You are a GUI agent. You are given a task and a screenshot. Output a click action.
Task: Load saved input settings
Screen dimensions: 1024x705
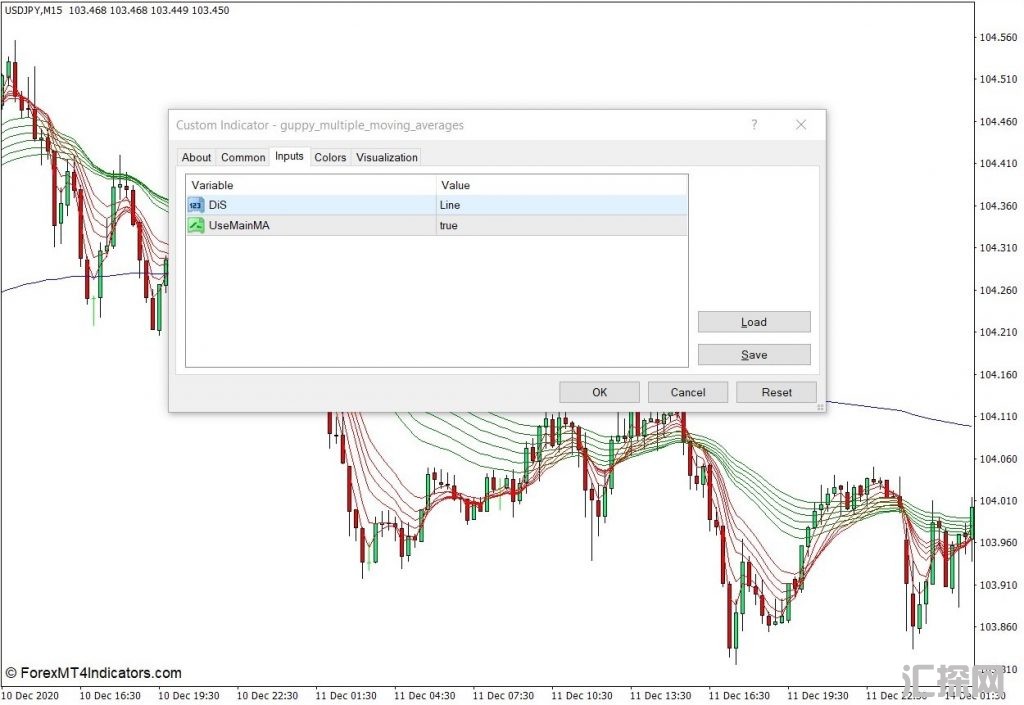pos(754,322)
